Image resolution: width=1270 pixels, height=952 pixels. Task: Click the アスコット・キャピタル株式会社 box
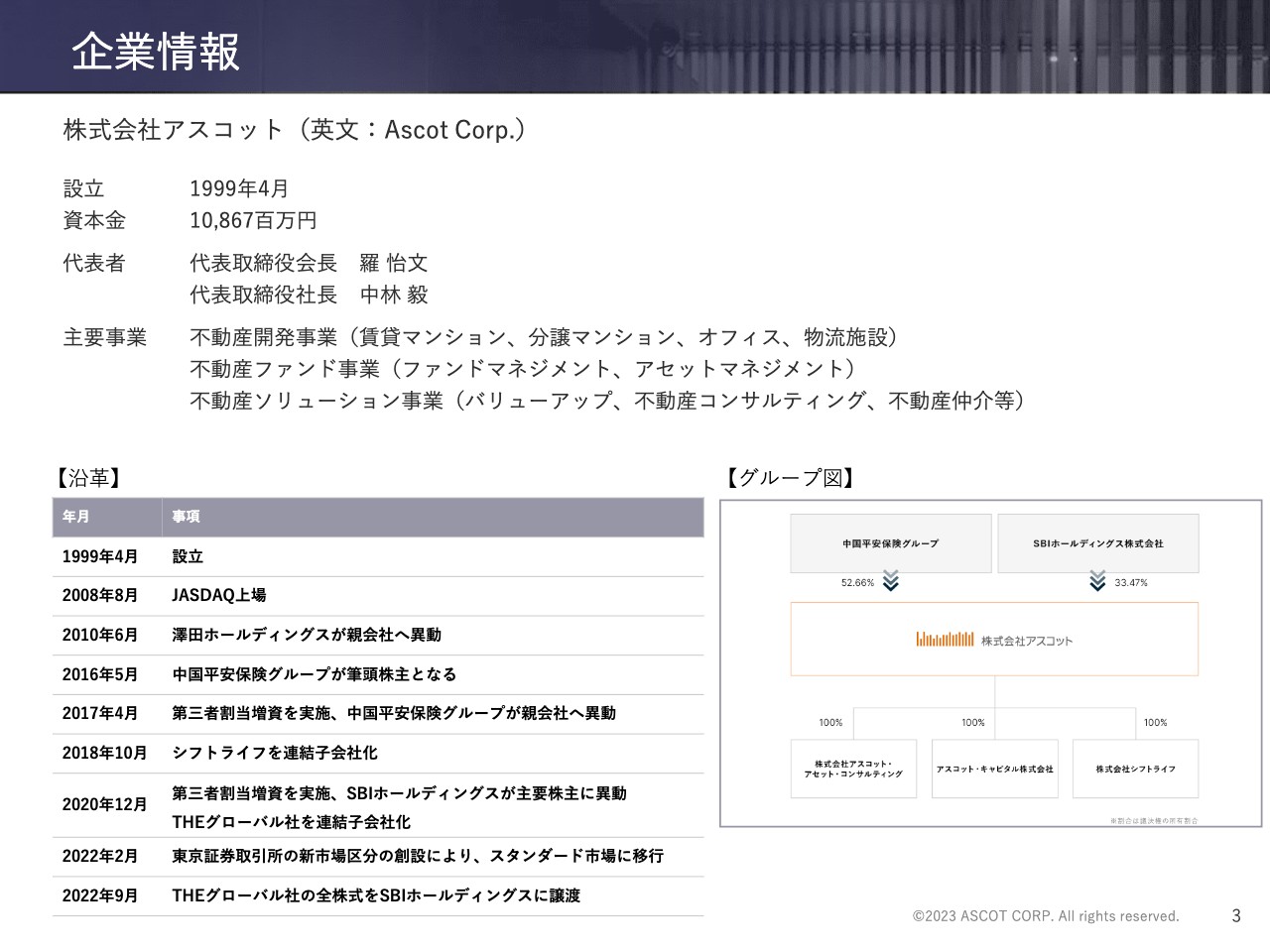point(995,769)
